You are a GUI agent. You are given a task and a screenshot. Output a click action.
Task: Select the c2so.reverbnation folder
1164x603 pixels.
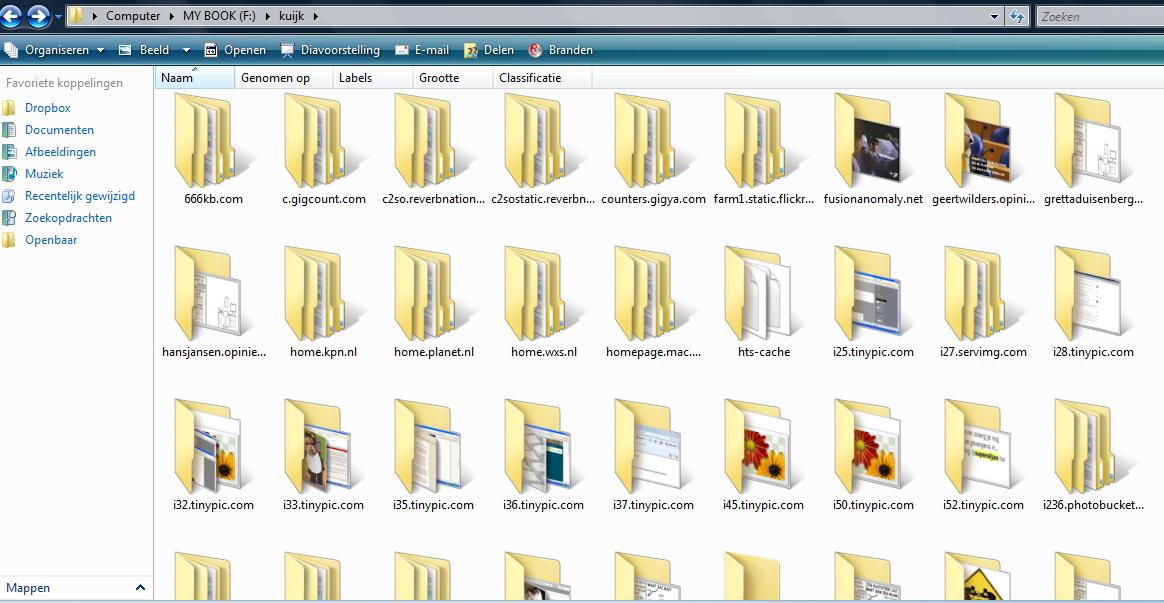coord(434,149)
